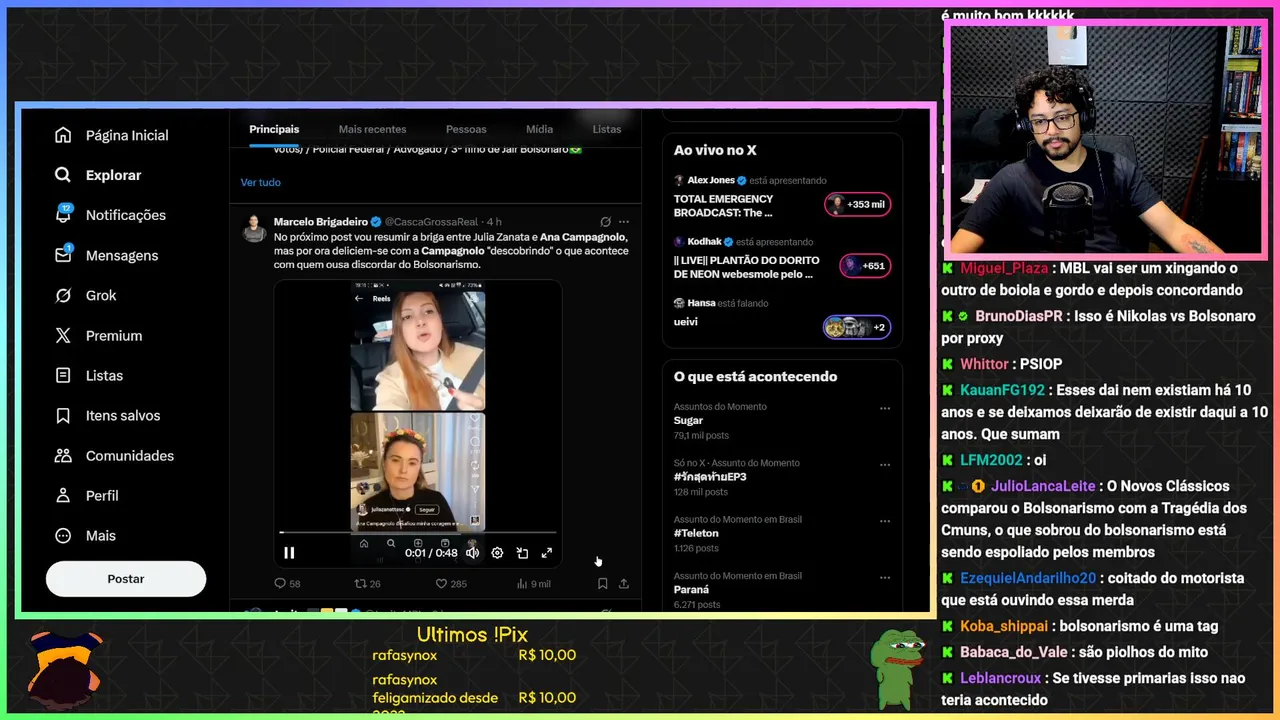Switch to the Mídia tab
This screenshot has height=720, width=1280.
[539, 129]
